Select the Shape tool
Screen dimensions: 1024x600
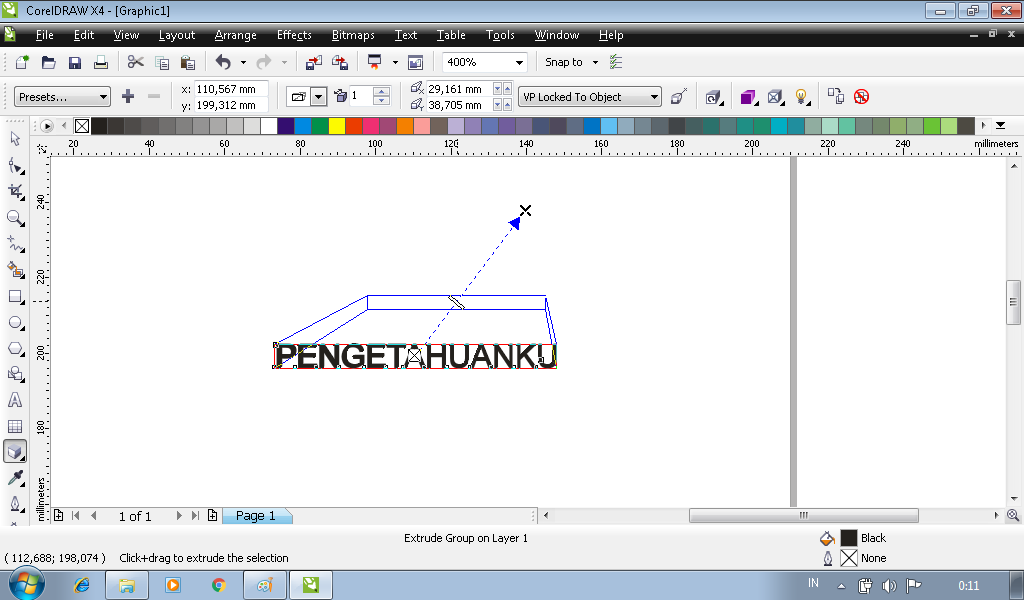[14, 166]
